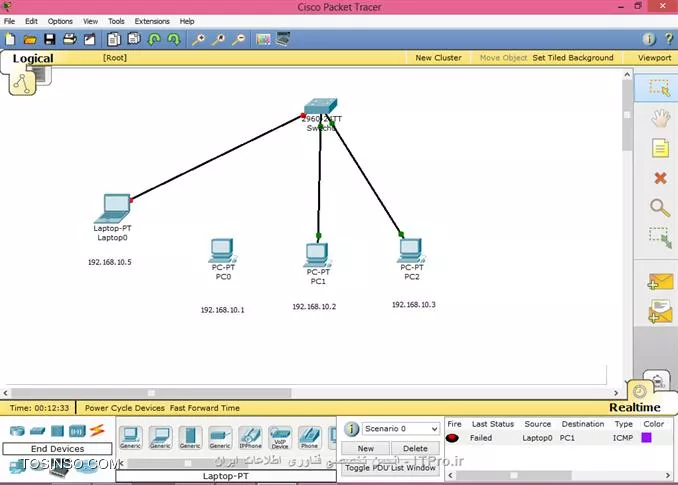This screenshot has height=485, width=678.
Task: Click the purple PDU color swatch
Action: click(646, 438)
